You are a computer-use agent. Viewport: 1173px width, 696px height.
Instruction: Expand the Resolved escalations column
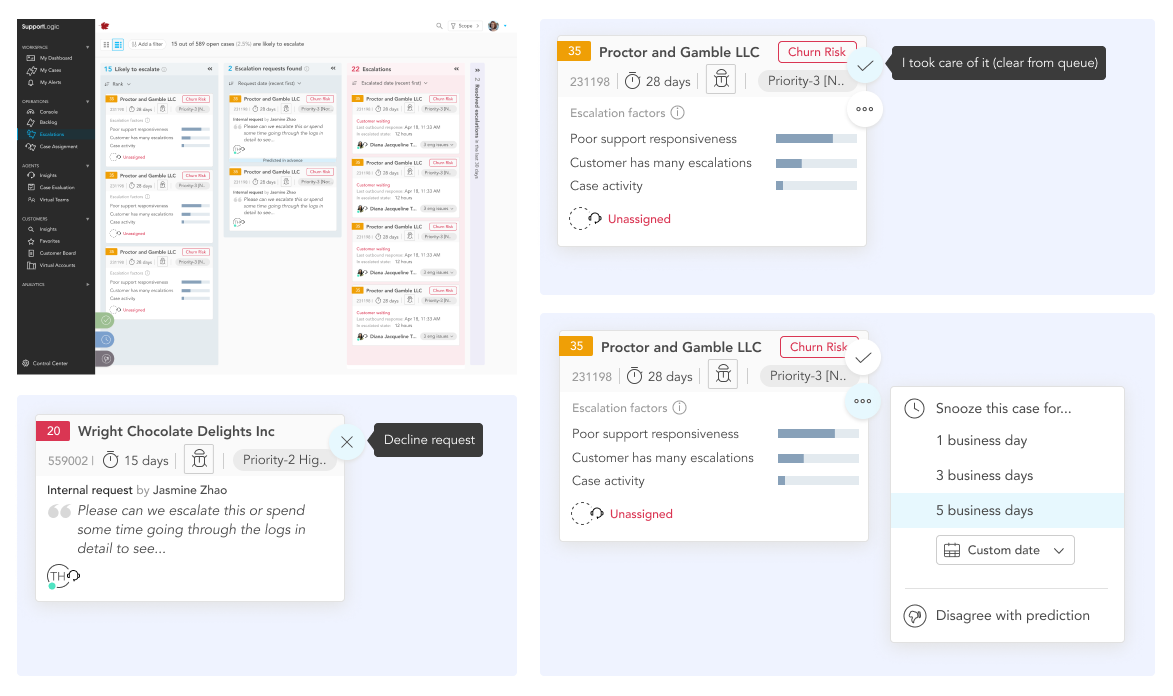477,70
